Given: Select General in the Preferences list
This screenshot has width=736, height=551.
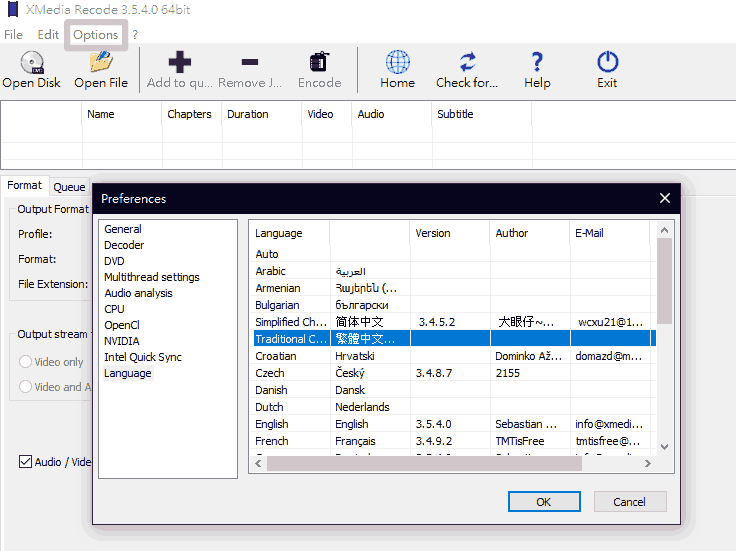Looking at the screenshot, I should tap(123, 229).
